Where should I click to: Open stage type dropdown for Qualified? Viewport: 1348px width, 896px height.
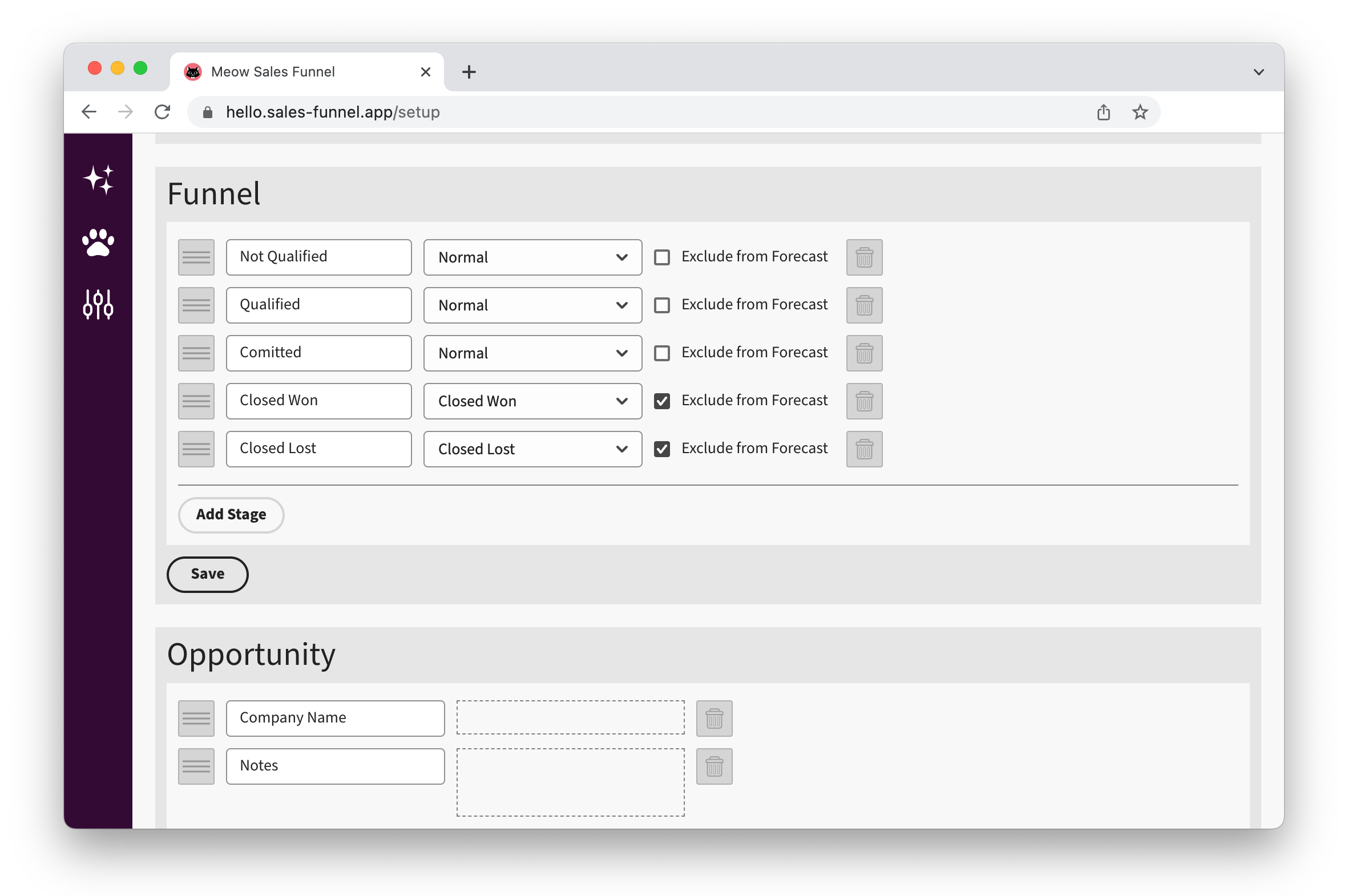coord(532,305)
